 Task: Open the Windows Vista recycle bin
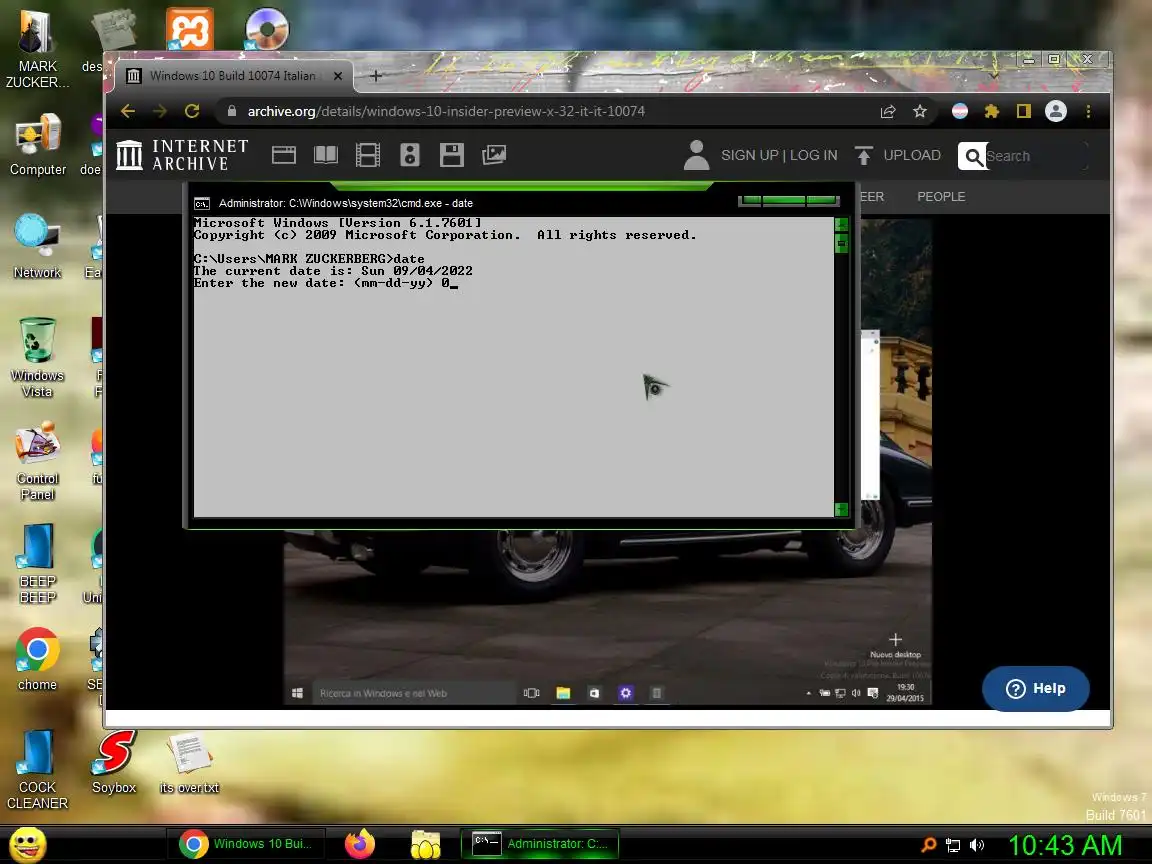click(37, 358)
